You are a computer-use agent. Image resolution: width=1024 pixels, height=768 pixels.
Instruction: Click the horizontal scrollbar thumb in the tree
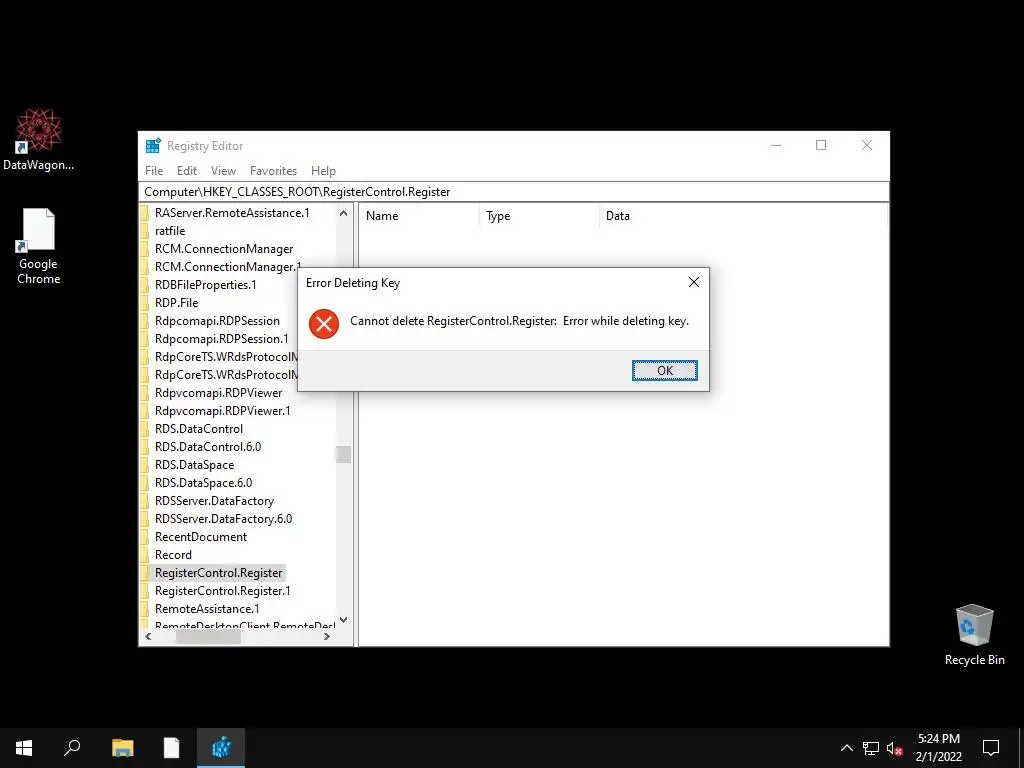pos(208,636)
